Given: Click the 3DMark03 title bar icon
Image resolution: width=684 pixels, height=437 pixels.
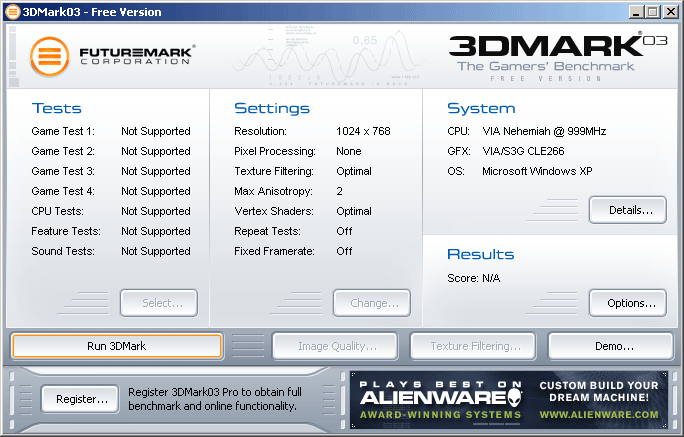Looking at the screenshot, I should click(x=13, y=12).
